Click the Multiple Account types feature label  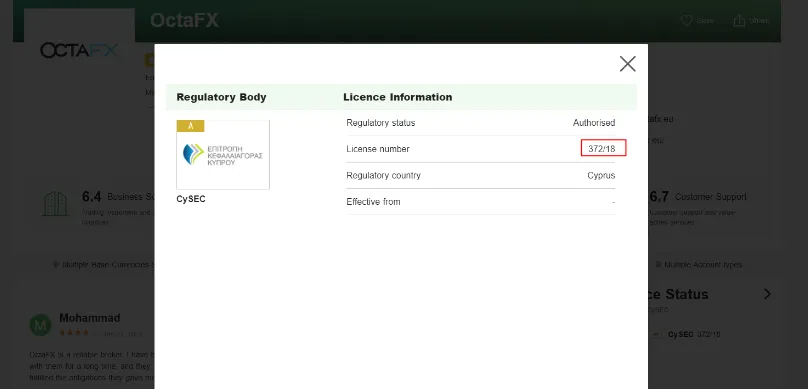(x=703, y=265)
